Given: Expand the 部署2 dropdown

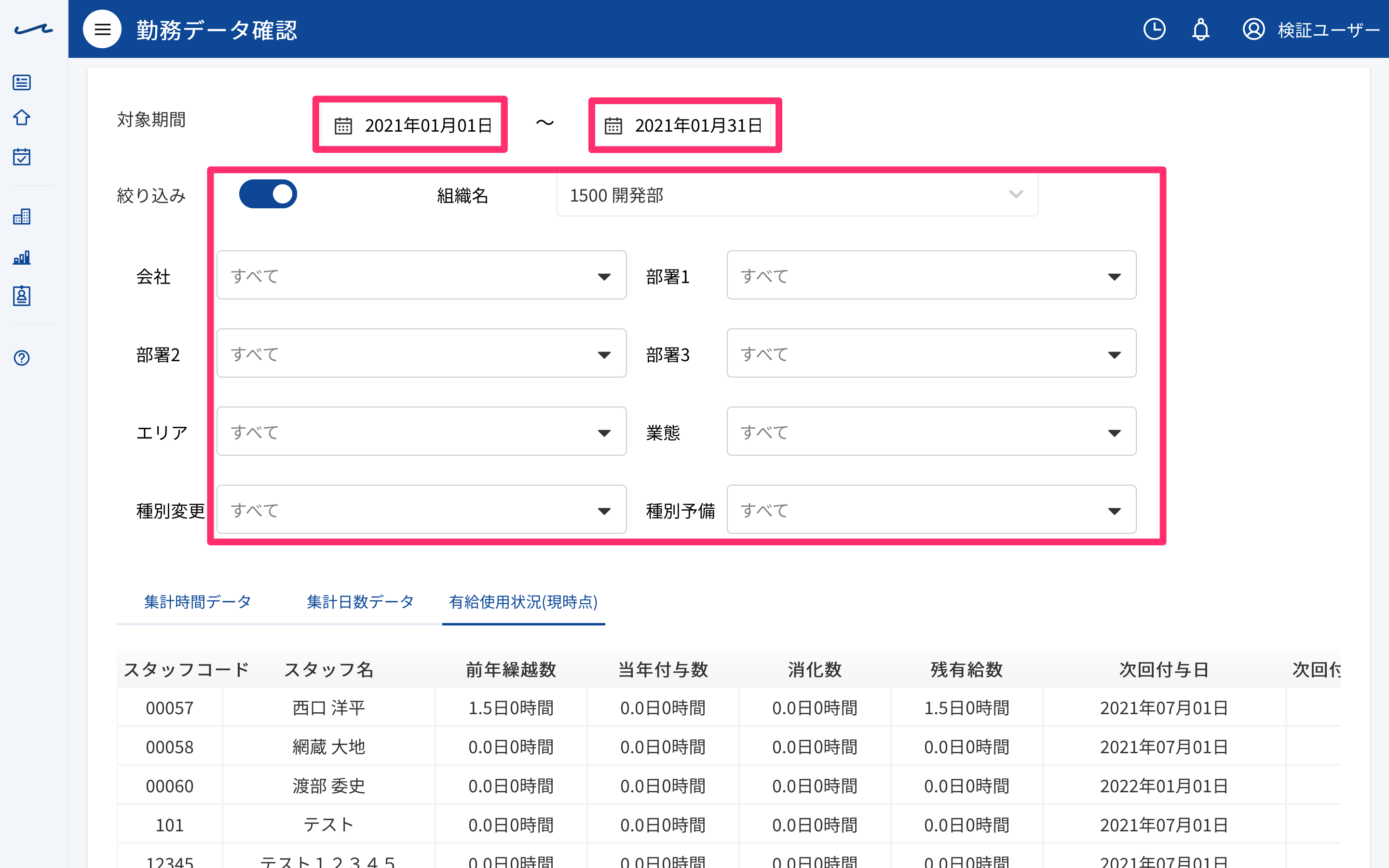Looking at the screenshot, I should click(422, 353).
